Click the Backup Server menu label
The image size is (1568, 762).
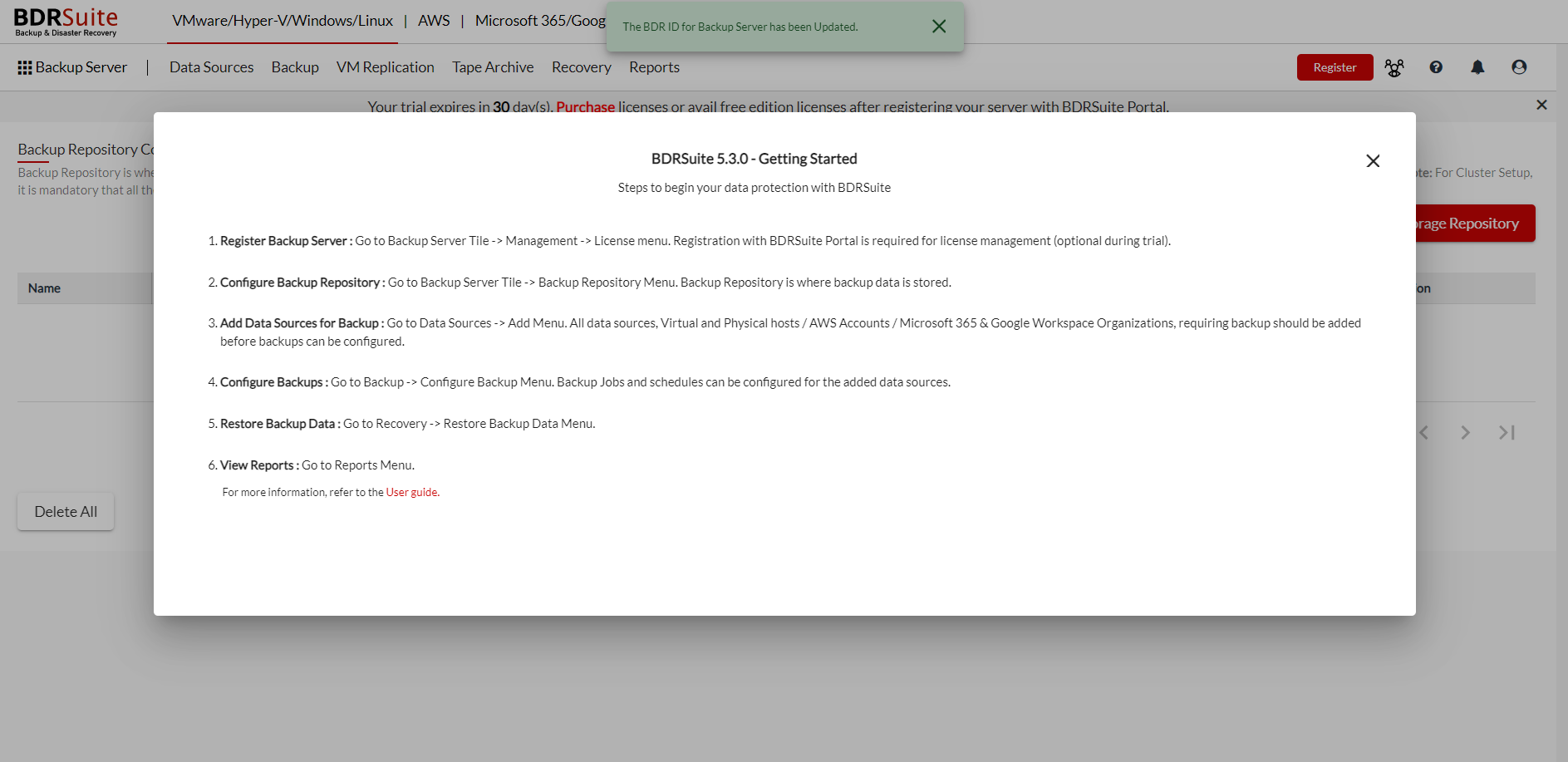(81, 67)
